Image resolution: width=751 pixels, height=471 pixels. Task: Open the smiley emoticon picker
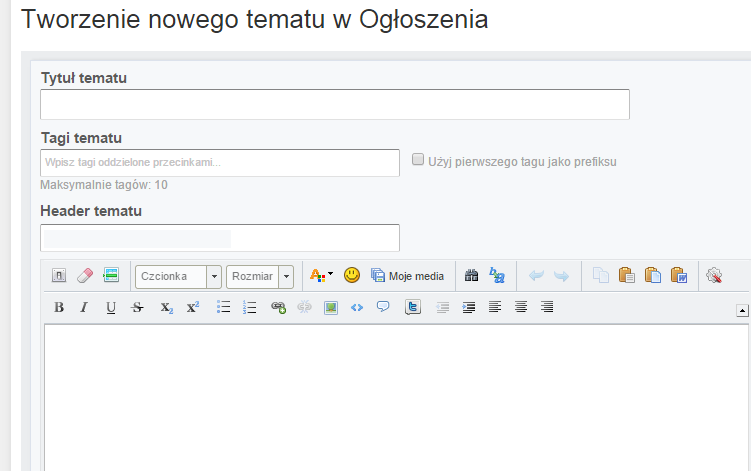pyautogui.click(x=352, y=275)
